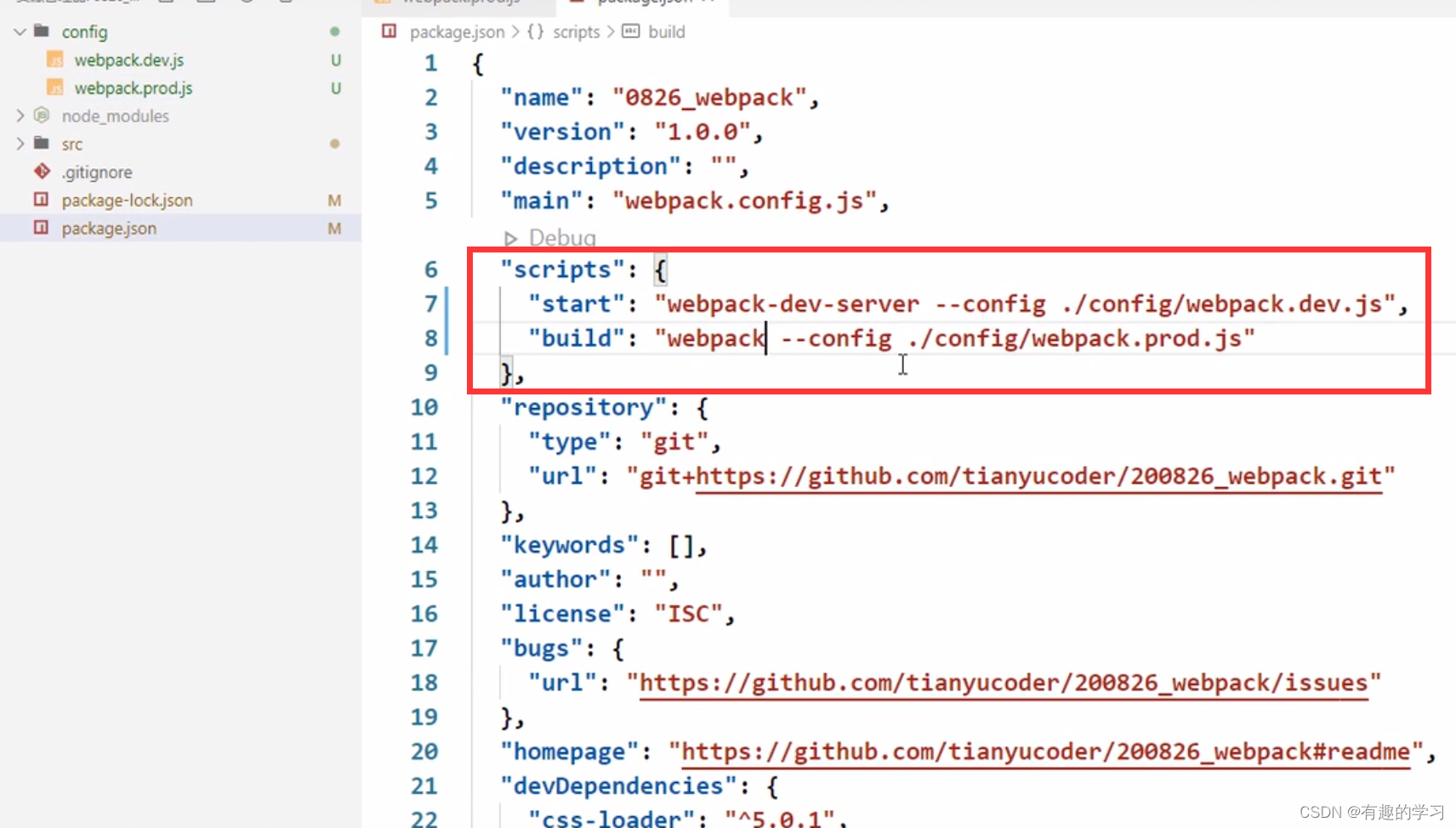Collapse the config folder chevron
This screenshot has width=1456, height=828.
coord(20,32)
